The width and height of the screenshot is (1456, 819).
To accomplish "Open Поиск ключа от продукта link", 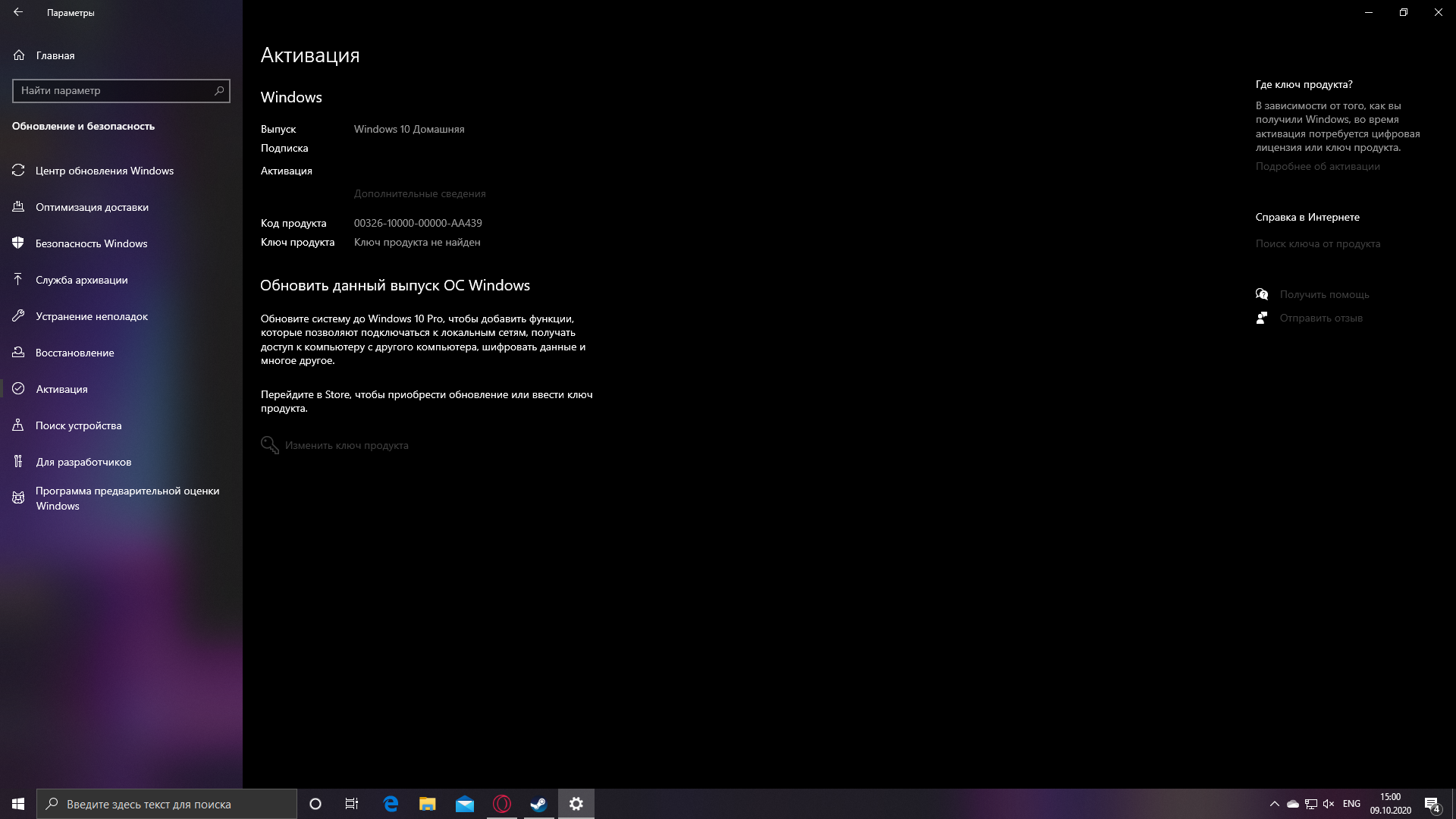I will pos(1317,243).
